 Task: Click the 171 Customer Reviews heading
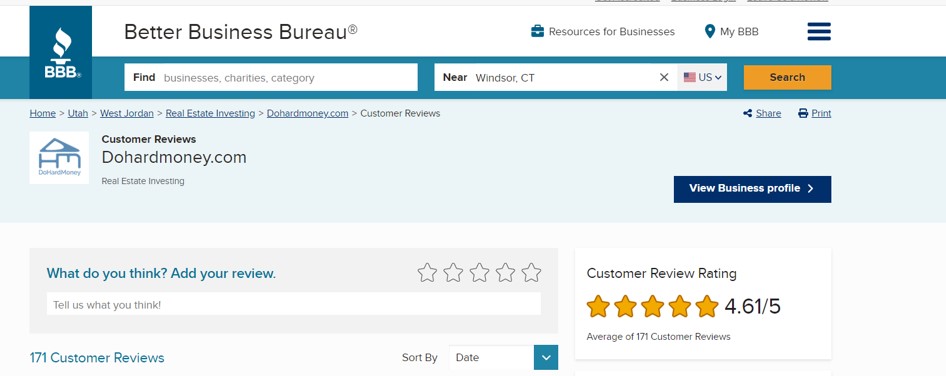tap(97, 358)
